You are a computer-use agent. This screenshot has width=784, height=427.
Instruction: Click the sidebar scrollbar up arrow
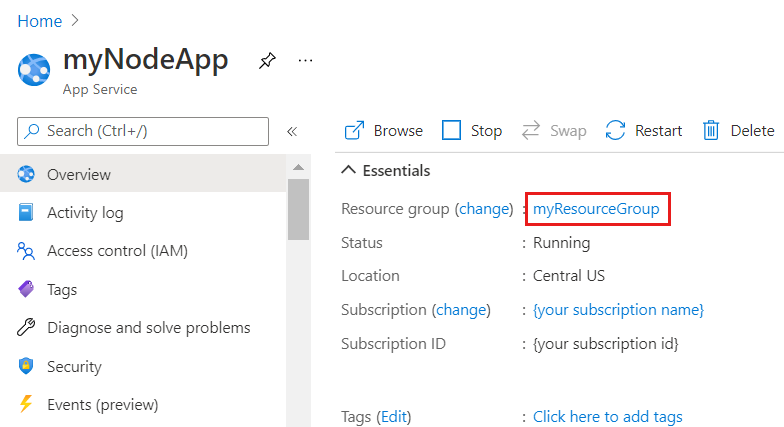click(298, 168)
